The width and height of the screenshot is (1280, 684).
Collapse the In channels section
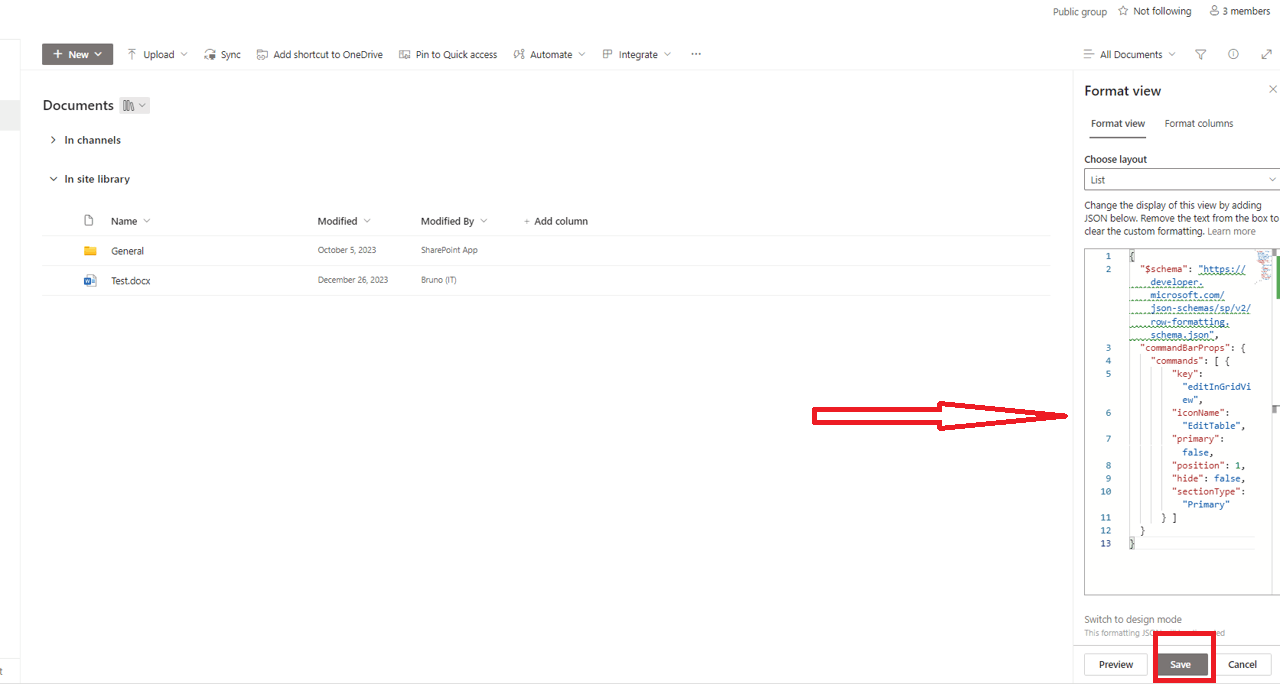(x=53, y=140)
